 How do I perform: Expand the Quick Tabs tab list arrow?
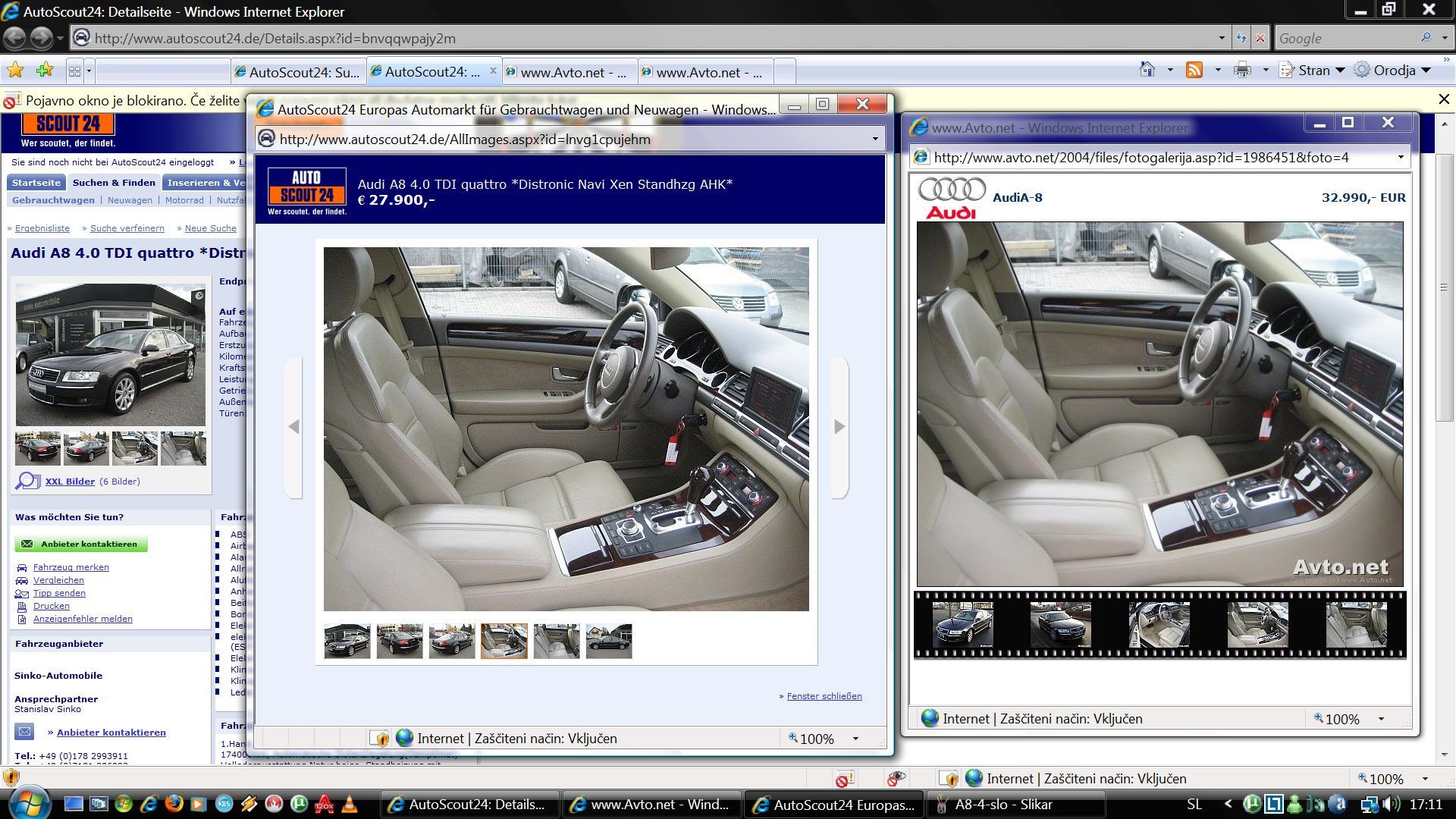pos(89,71)
